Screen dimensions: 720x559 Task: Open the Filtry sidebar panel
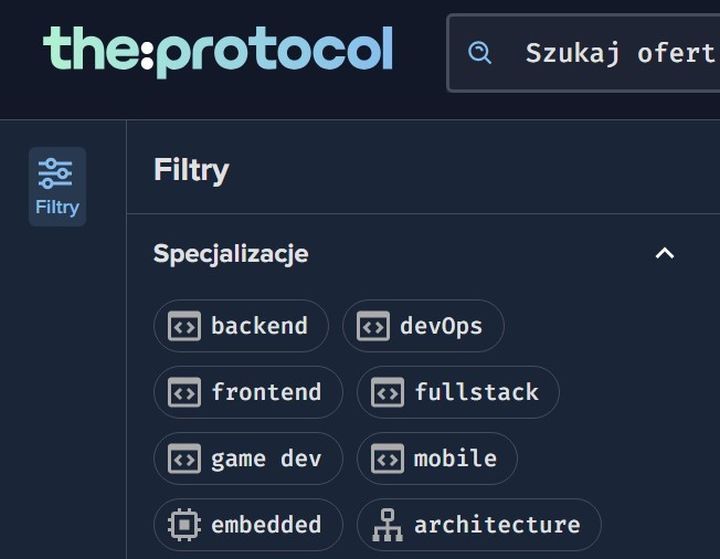(x=57, y=187)
